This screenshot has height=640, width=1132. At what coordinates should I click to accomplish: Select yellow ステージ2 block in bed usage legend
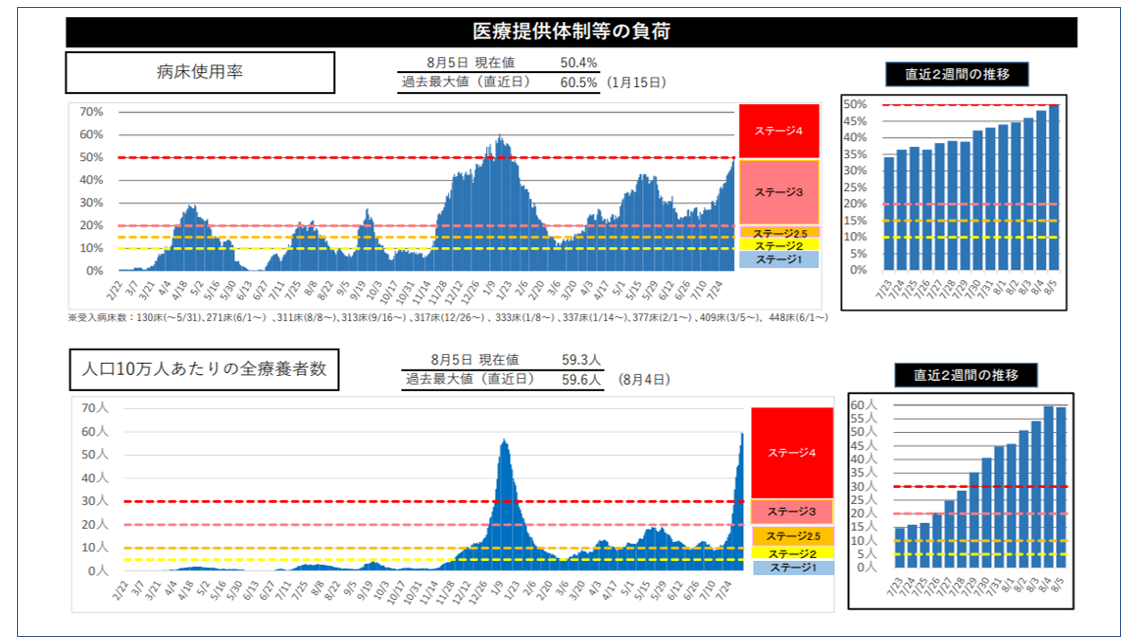(x=779, y=245)
